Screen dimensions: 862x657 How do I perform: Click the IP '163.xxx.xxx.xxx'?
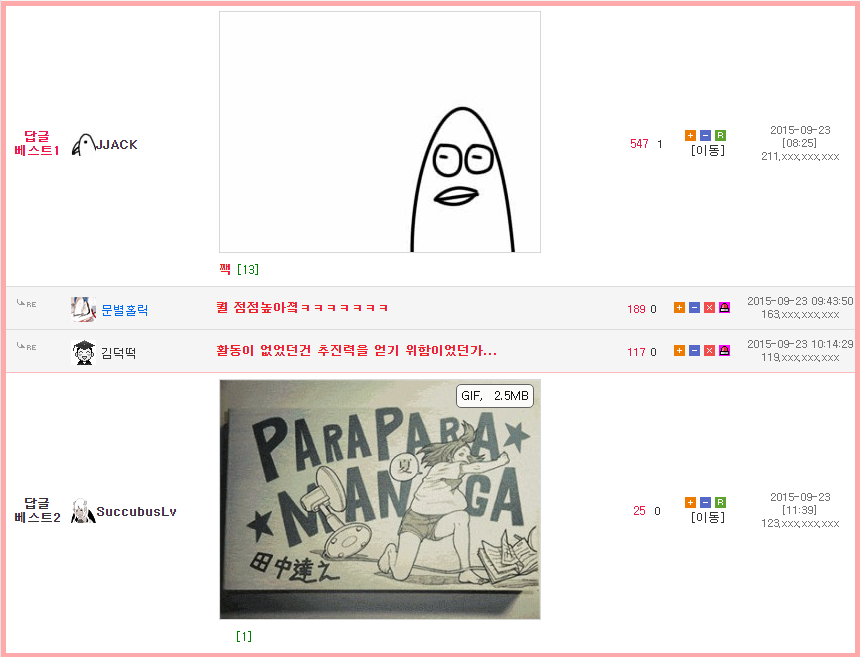800,315
